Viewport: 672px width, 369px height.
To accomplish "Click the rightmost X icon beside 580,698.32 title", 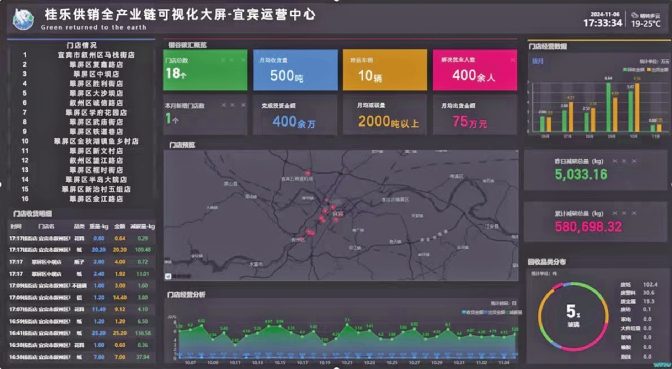I will tap(634, 213).
